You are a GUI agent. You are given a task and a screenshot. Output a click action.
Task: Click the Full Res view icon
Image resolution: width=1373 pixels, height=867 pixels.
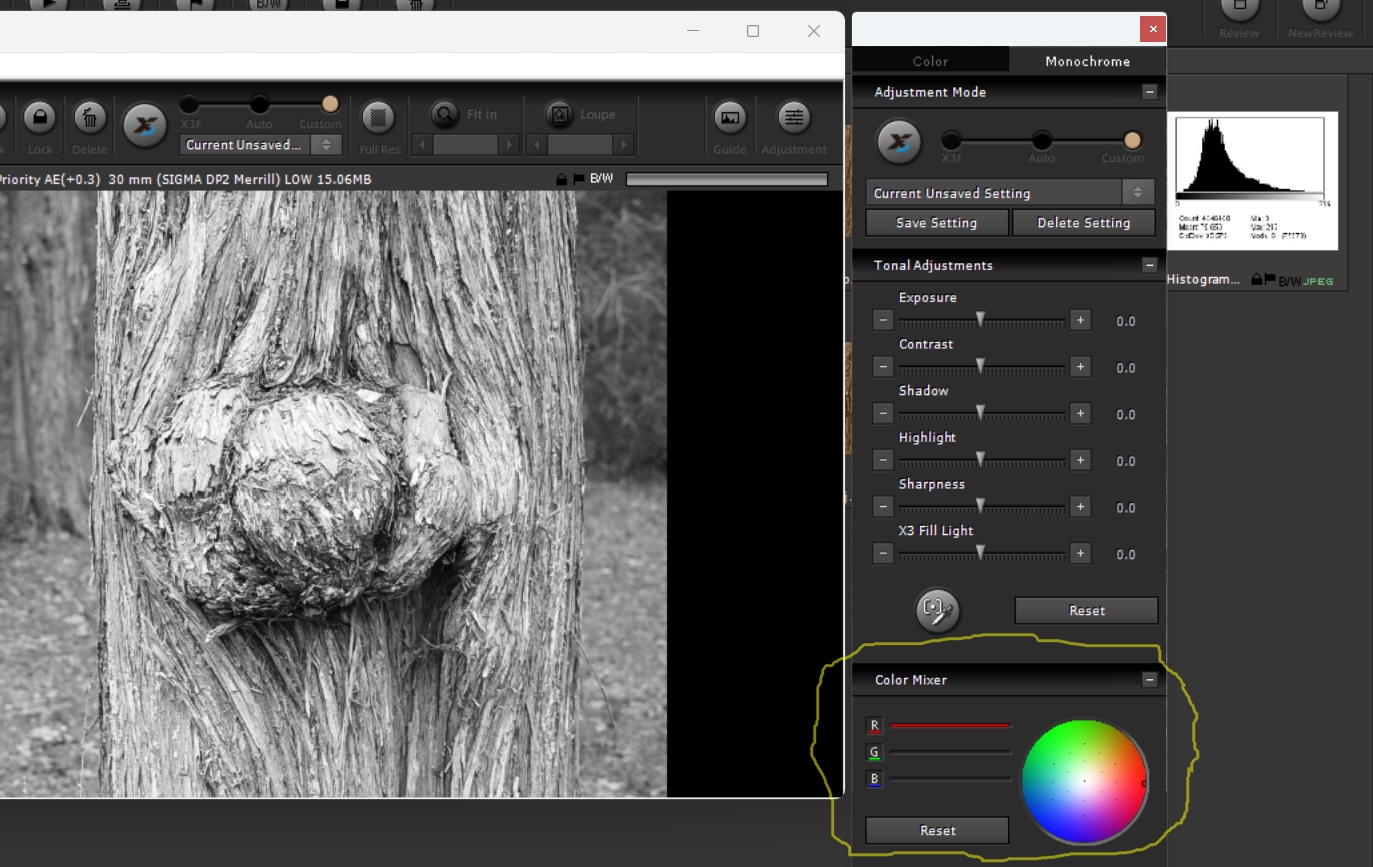(x=378, y=118)
